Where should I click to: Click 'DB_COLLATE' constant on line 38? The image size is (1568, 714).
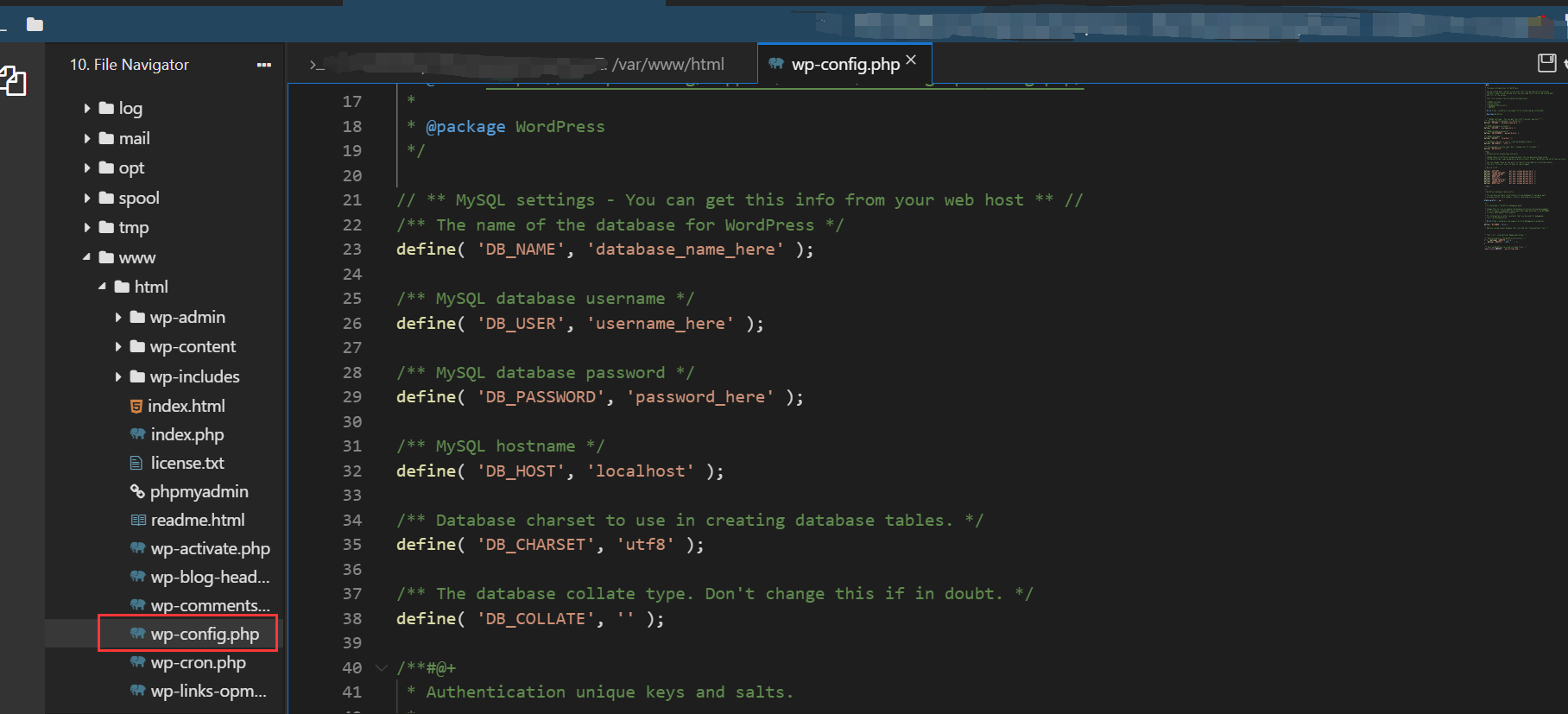tap(535, 619)
